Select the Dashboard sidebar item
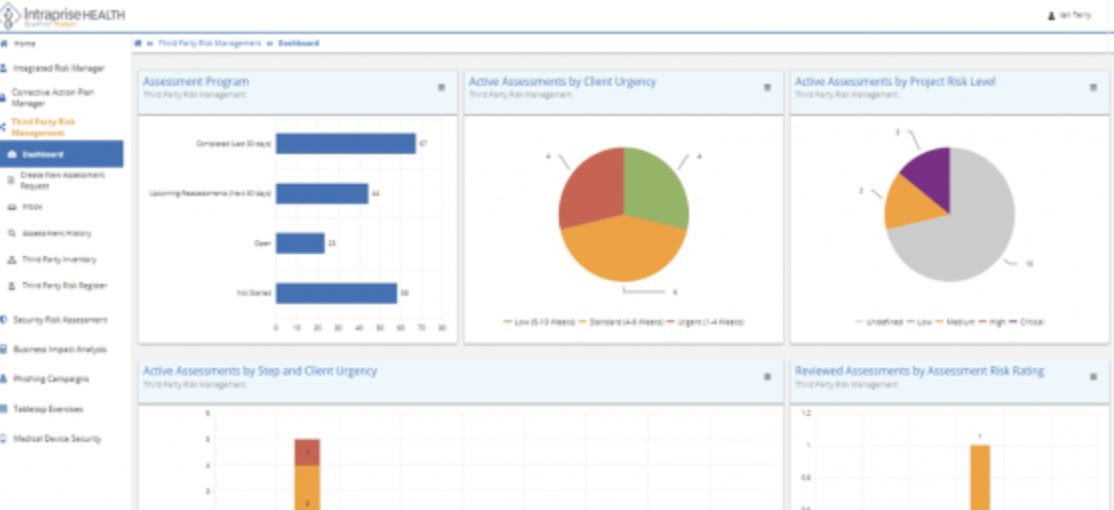 61,154
